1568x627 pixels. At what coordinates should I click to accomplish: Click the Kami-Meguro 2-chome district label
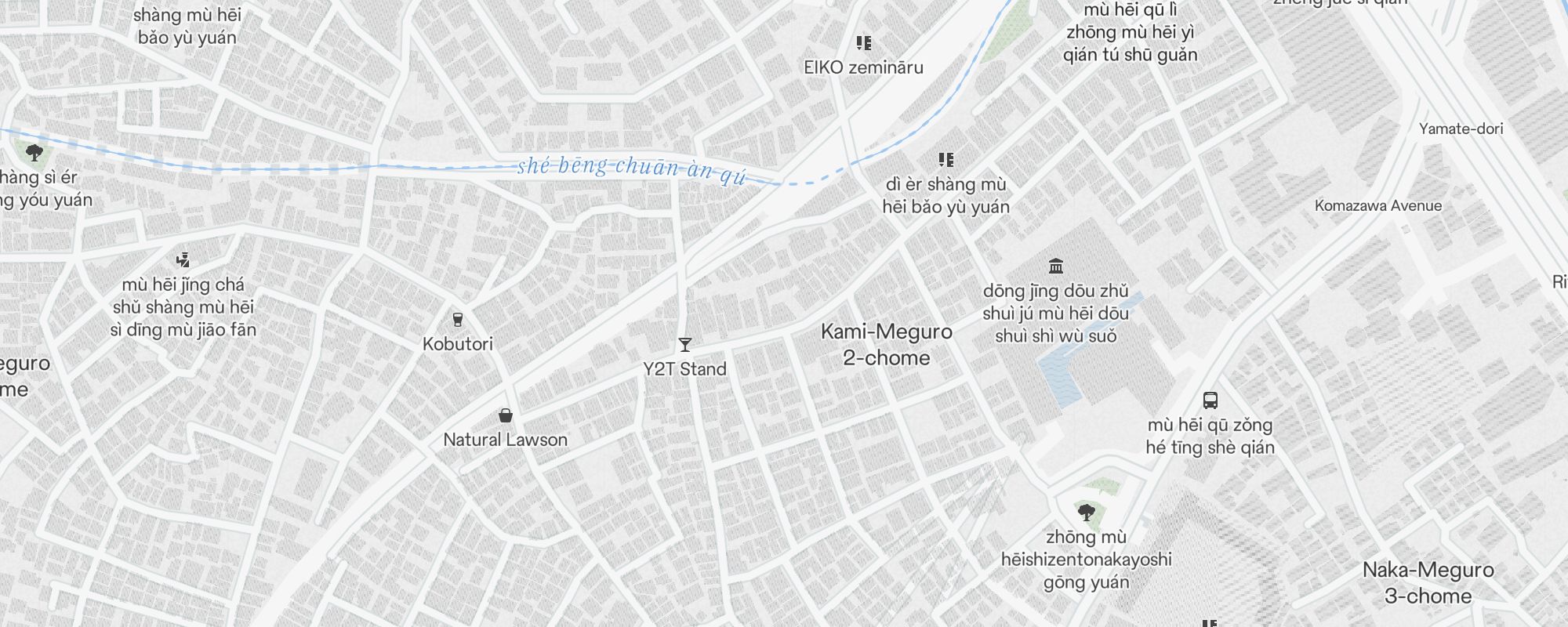(887, 345)
